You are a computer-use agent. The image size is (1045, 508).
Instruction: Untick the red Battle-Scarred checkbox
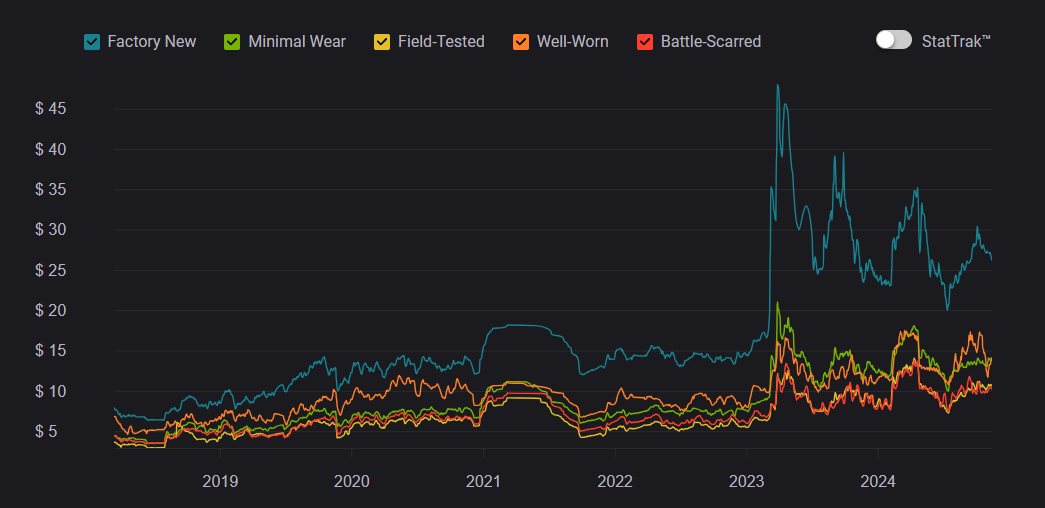[x=645, y=42]
